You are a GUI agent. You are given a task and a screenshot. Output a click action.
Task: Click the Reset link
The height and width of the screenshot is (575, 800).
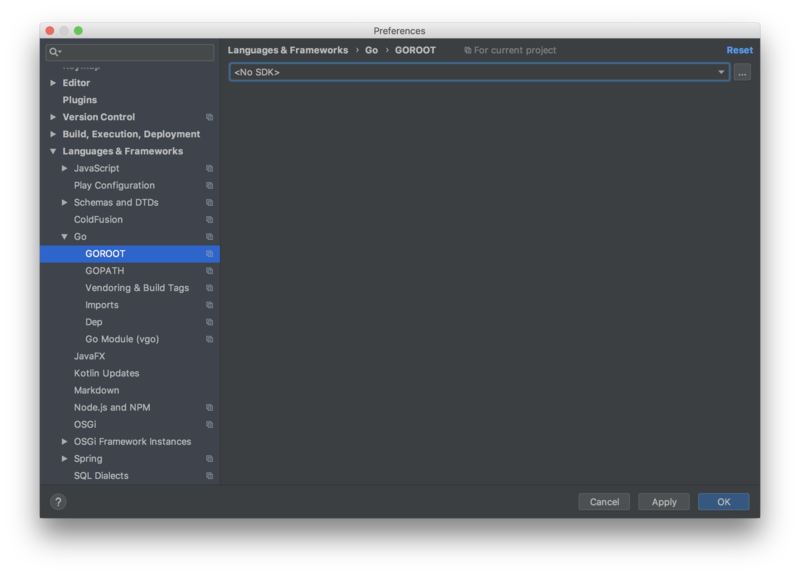(x=739, y=51)
